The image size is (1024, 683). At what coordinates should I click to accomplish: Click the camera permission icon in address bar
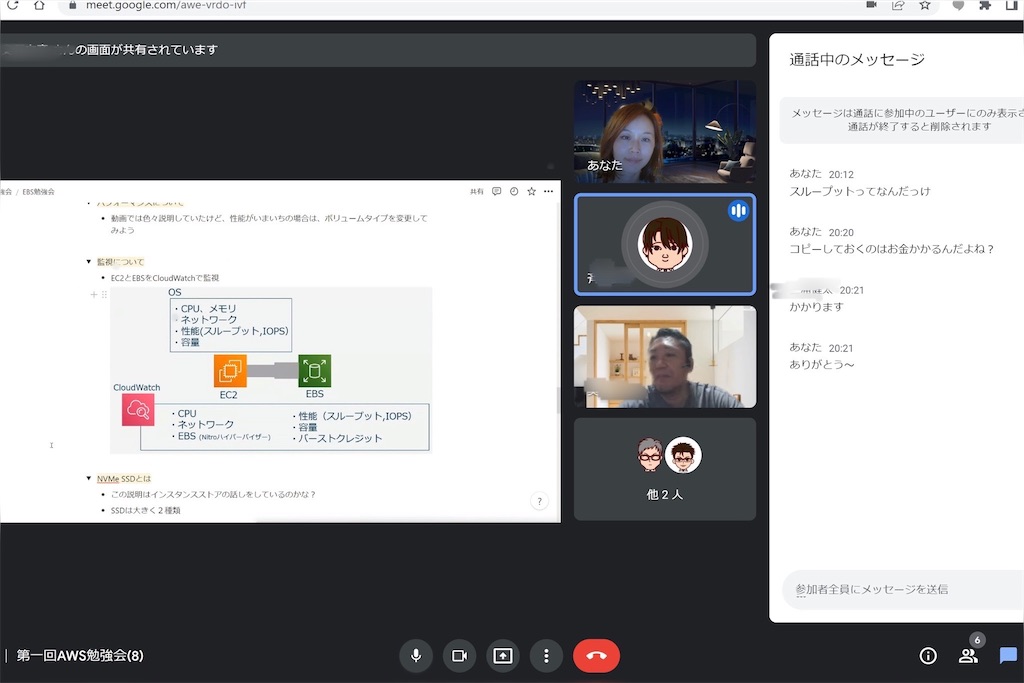[871, 5]
